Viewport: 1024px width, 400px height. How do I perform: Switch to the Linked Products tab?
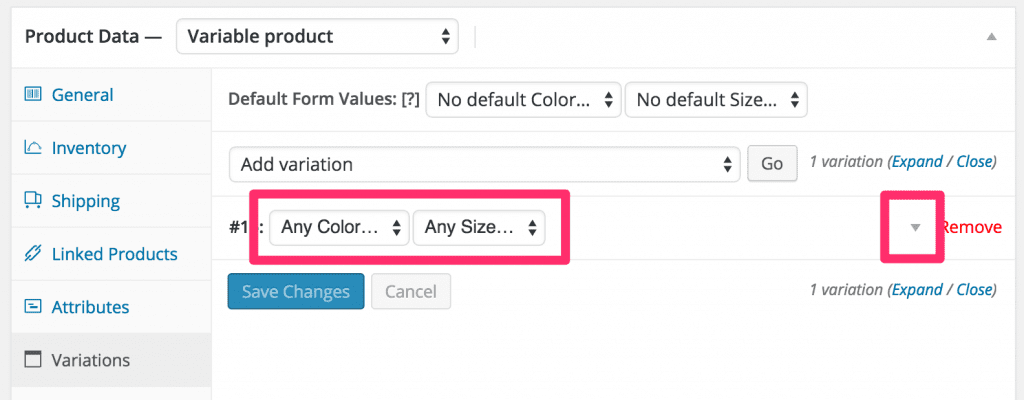(112, 254)
